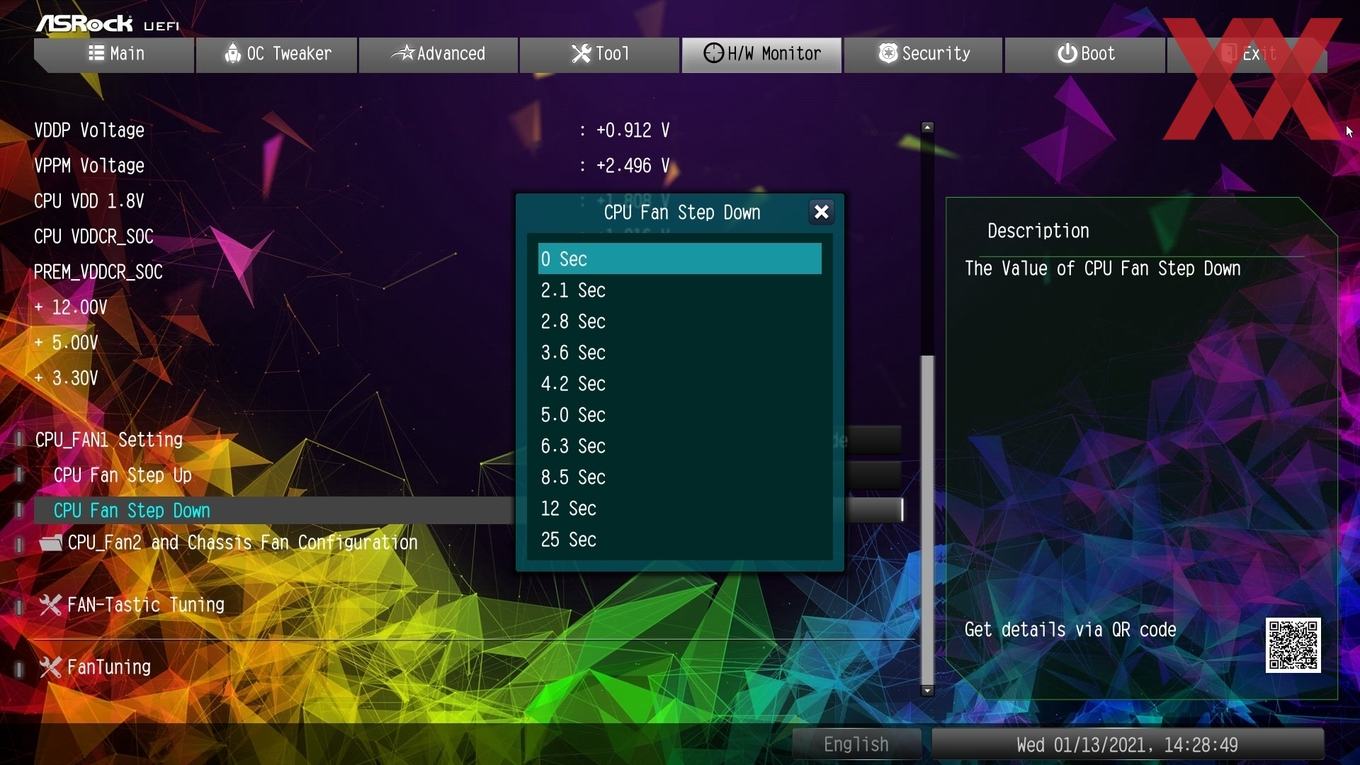Change language via English button
Viewport: 1360px width, 765px height.
click(856, 745)
